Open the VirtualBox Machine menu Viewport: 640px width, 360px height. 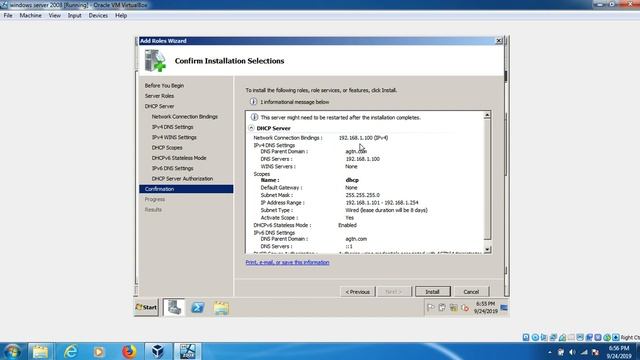tap(31, 16)
